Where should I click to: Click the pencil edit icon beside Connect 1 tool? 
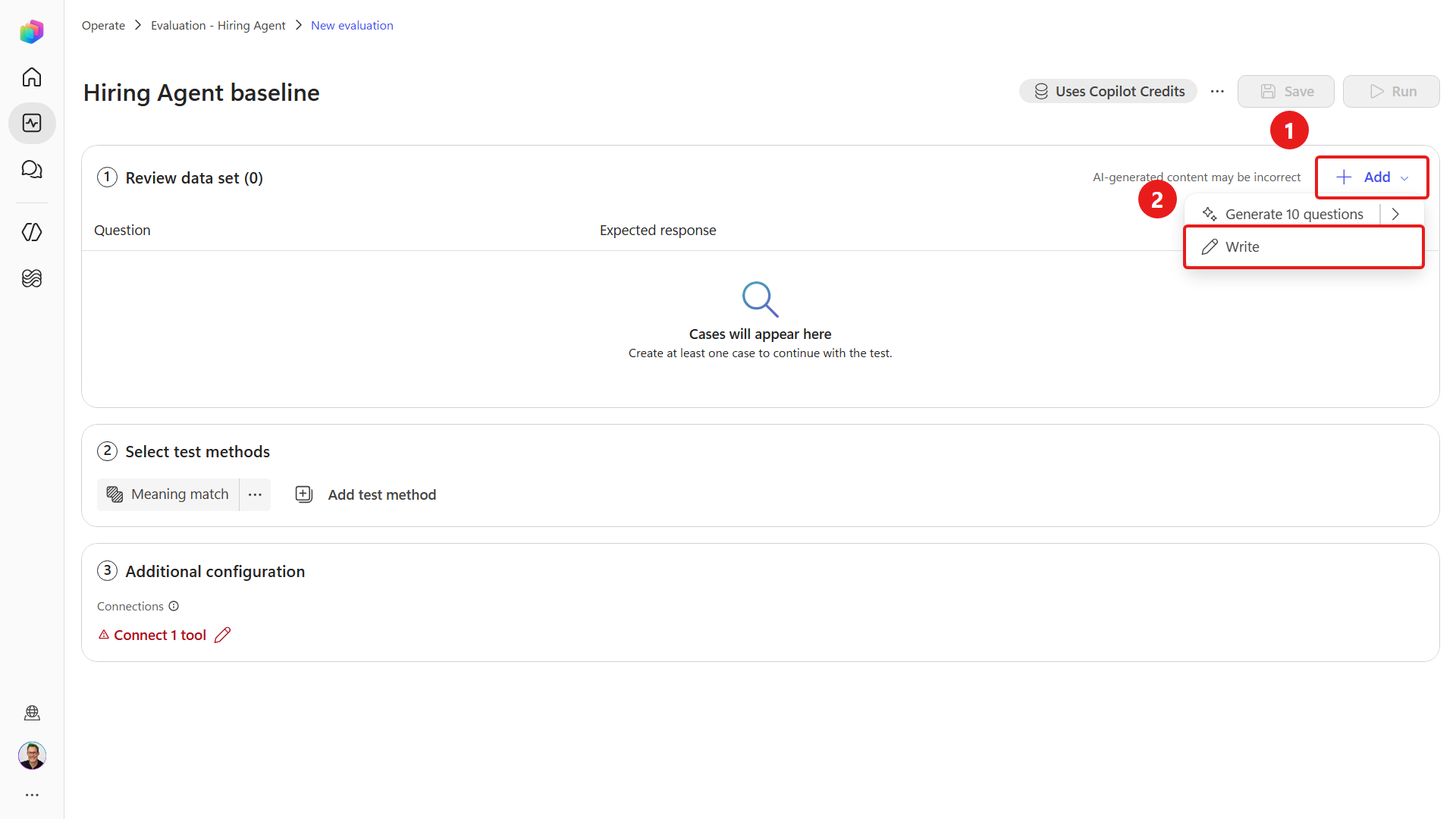(222, 635)
